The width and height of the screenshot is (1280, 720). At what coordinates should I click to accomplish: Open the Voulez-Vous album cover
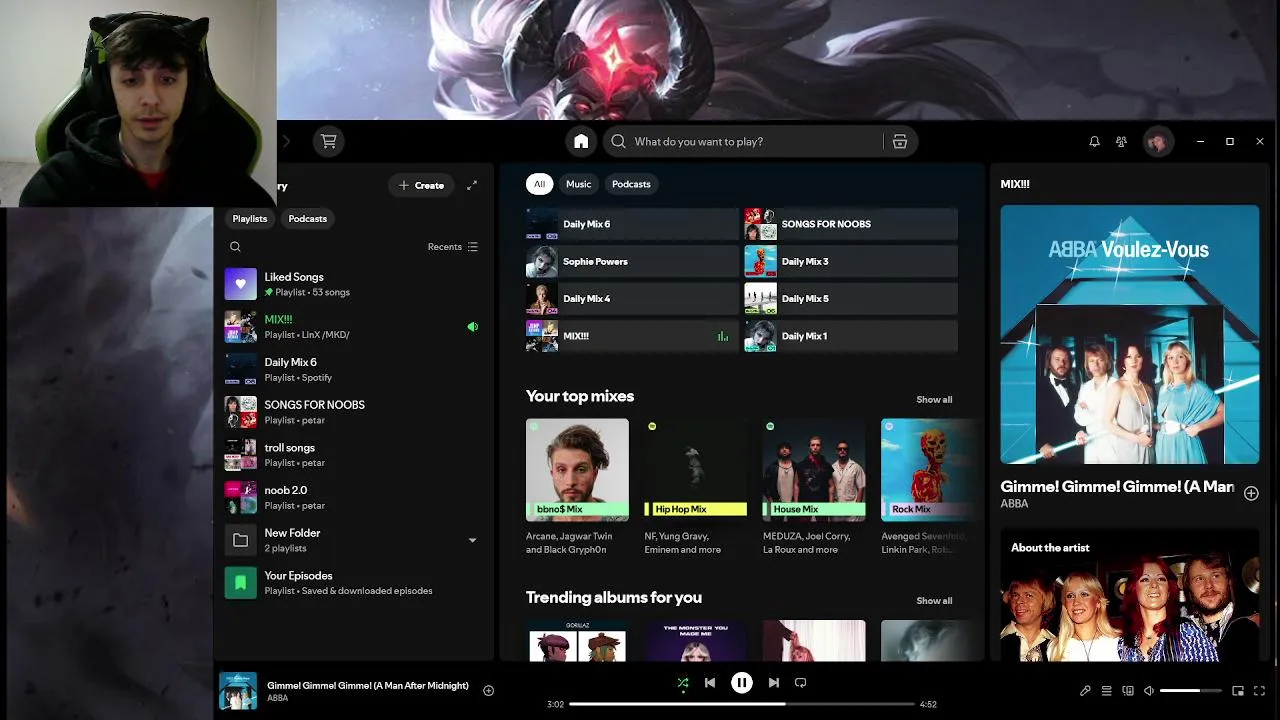(x=1130, y=335)
